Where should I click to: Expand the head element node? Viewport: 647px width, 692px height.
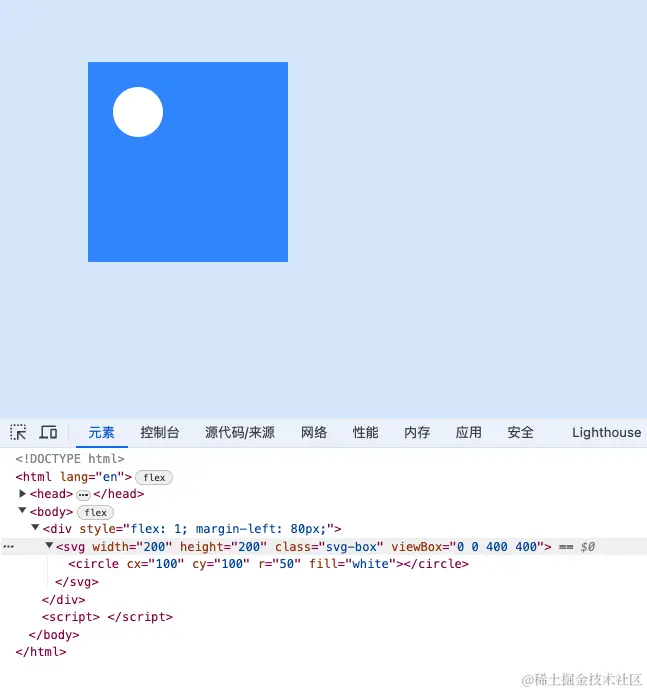tap(22, 493)
